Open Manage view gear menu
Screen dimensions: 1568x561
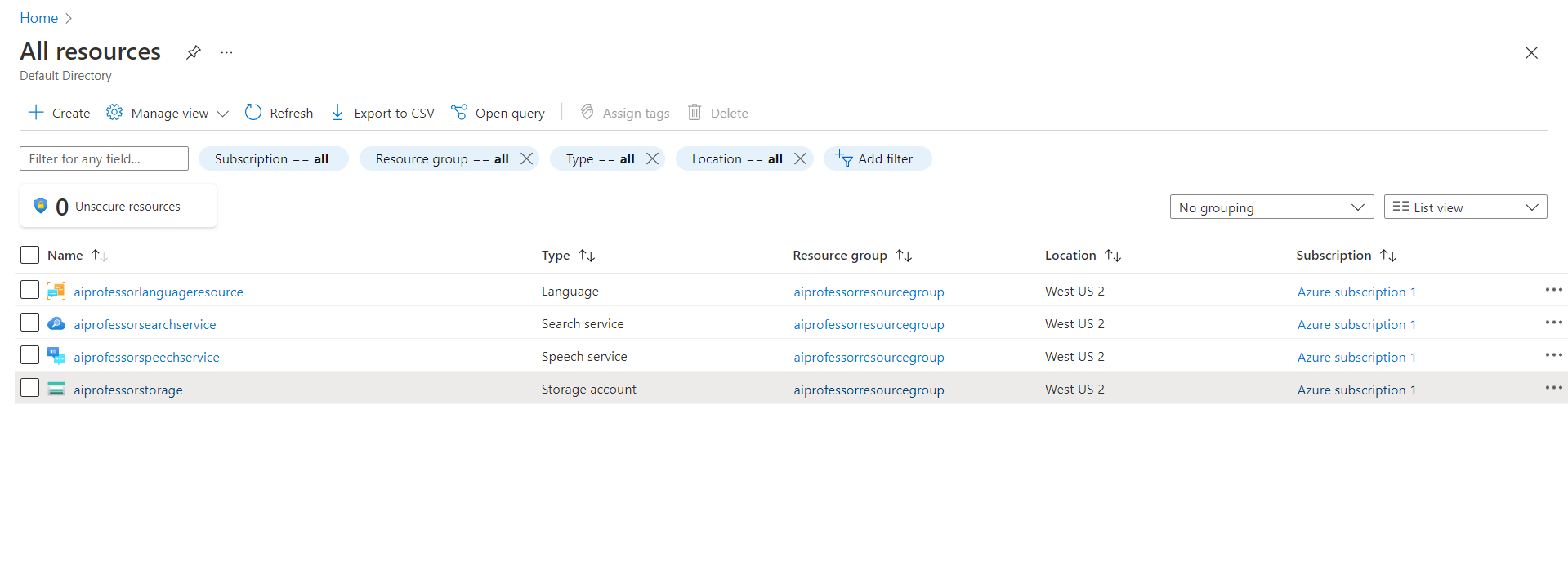coord(168,113)
